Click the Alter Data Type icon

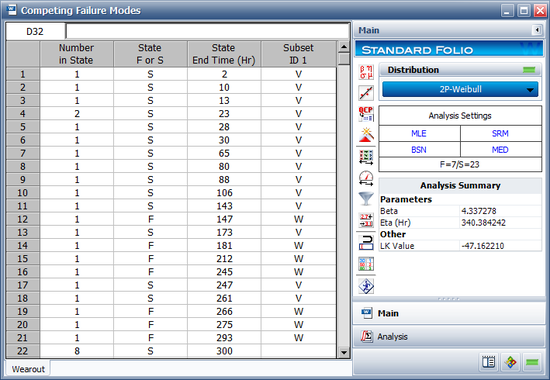coord(366,157)
